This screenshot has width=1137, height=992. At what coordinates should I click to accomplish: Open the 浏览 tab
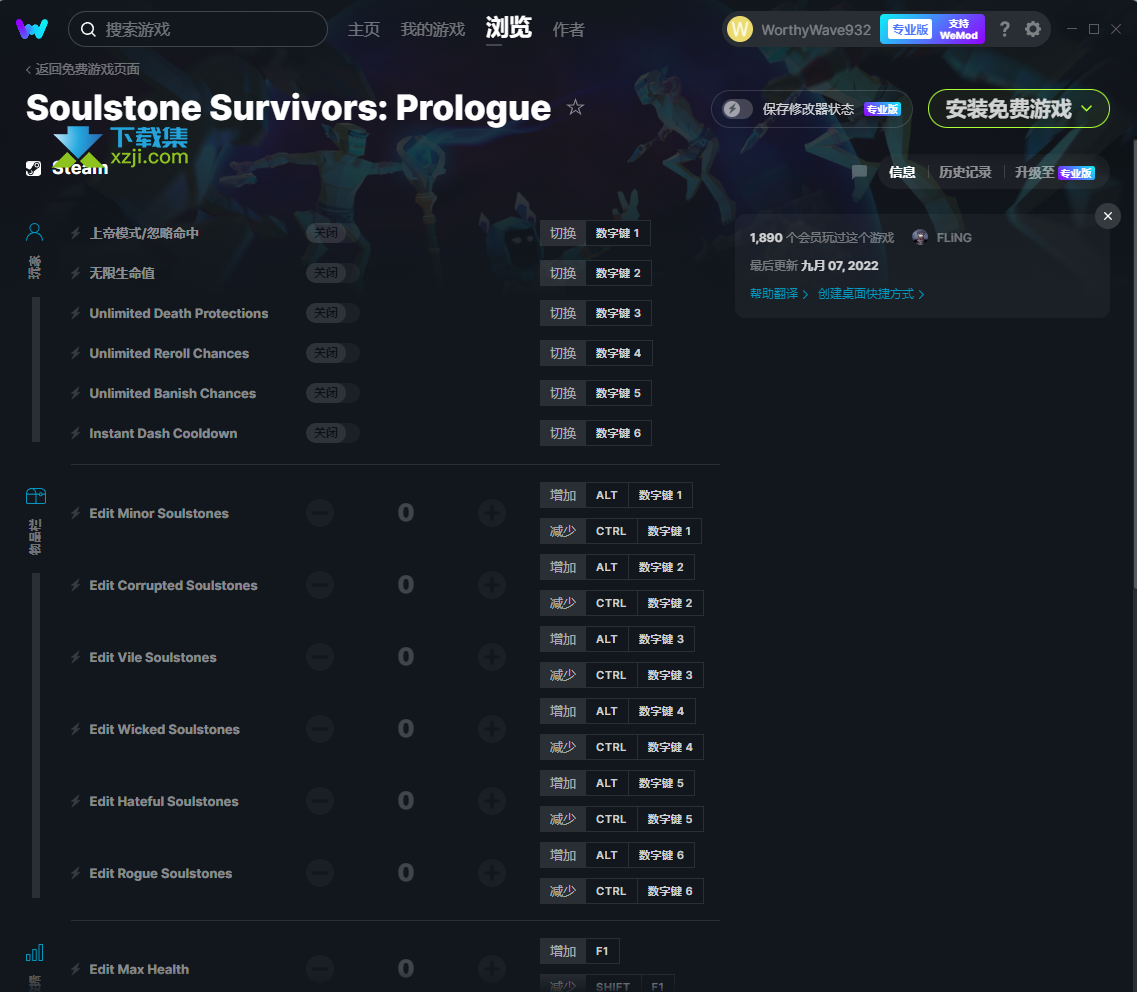click(508, 28)
